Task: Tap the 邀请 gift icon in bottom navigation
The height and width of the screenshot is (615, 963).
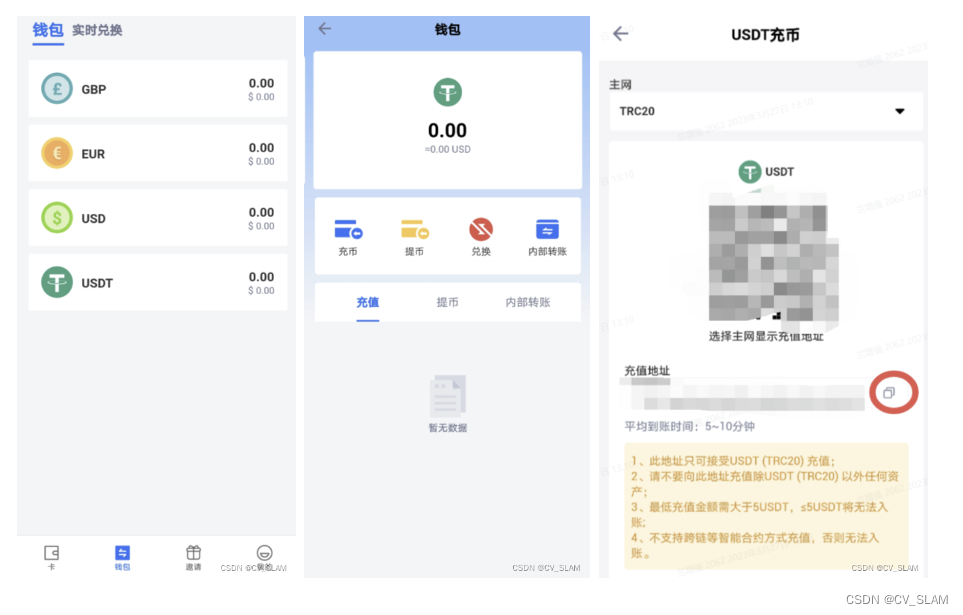Action: (x=193, y=553)
